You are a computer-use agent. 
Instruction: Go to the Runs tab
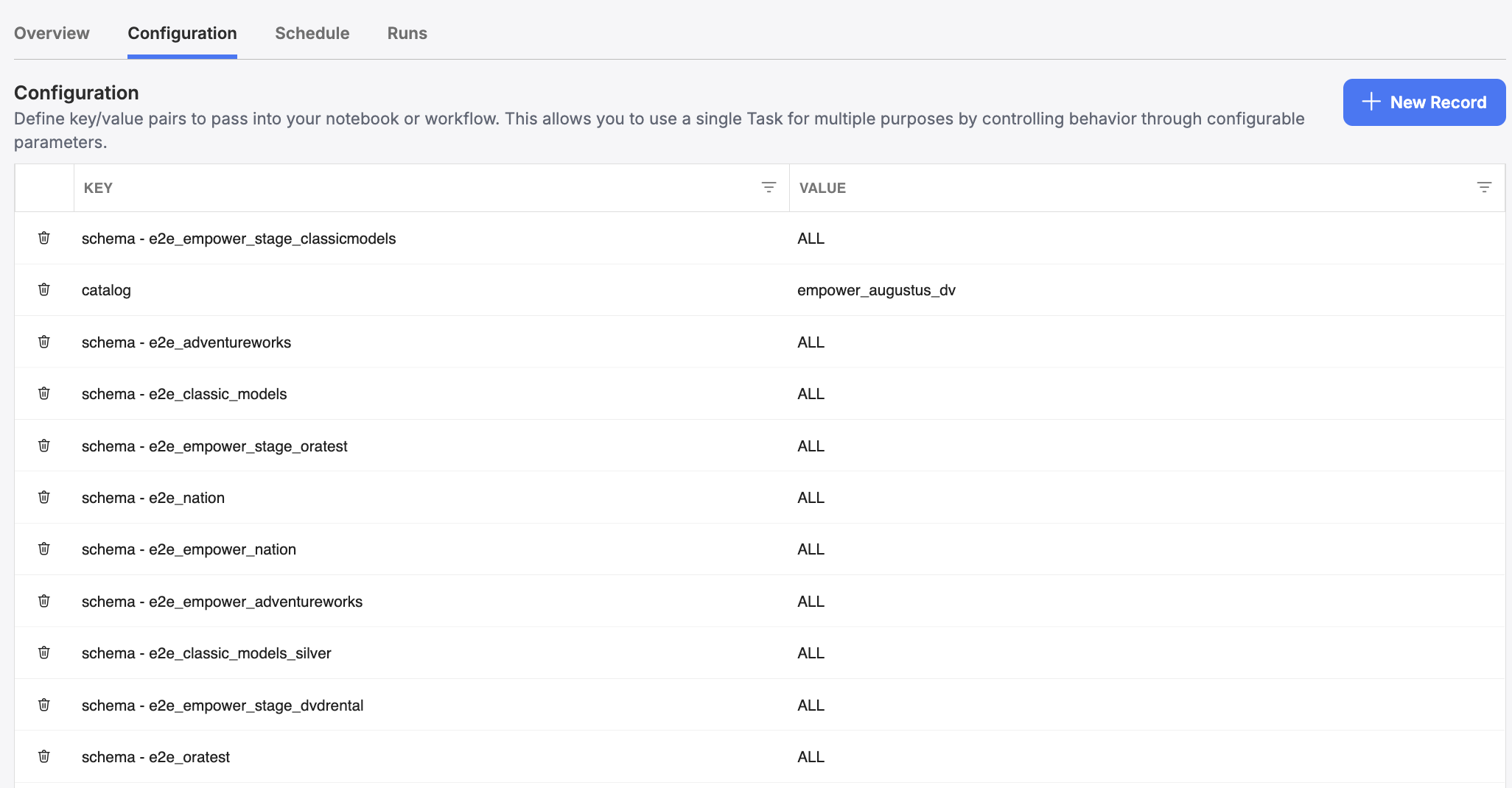point(407,33)
